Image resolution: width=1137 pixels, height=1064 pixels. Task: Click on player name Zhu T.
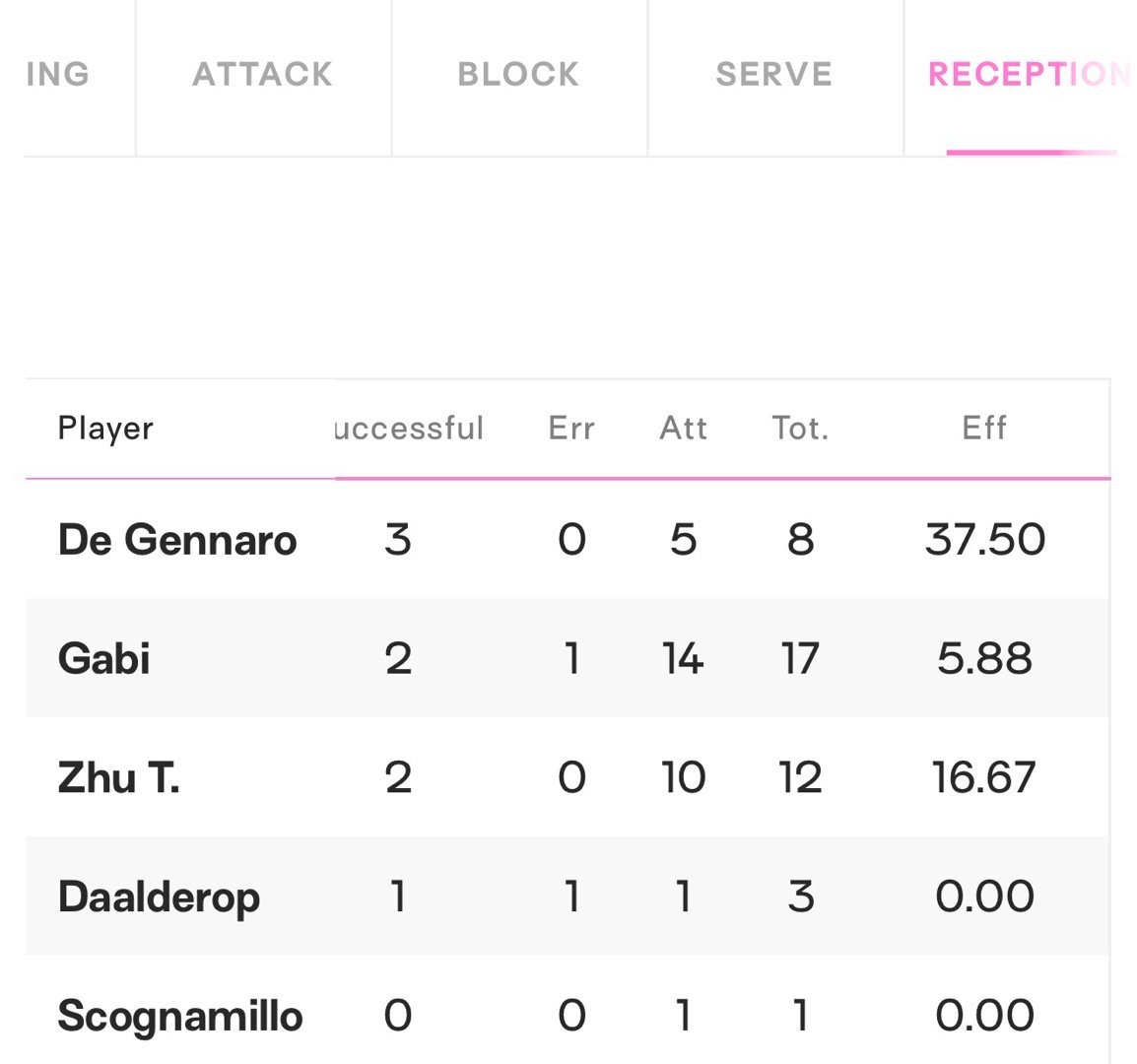coord(119,778)
